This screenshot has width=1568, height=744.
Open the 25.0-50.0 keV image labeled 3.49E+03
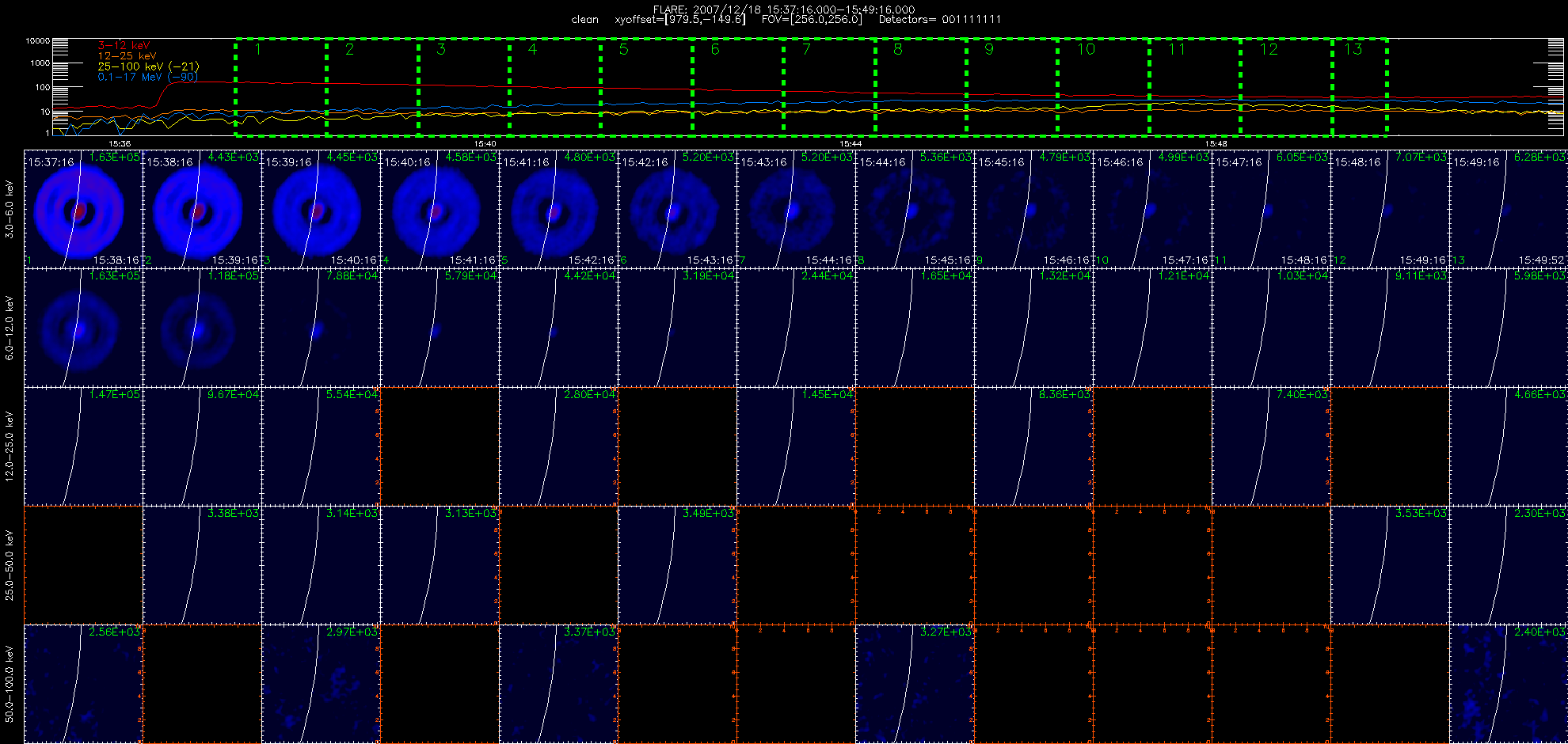678,565
